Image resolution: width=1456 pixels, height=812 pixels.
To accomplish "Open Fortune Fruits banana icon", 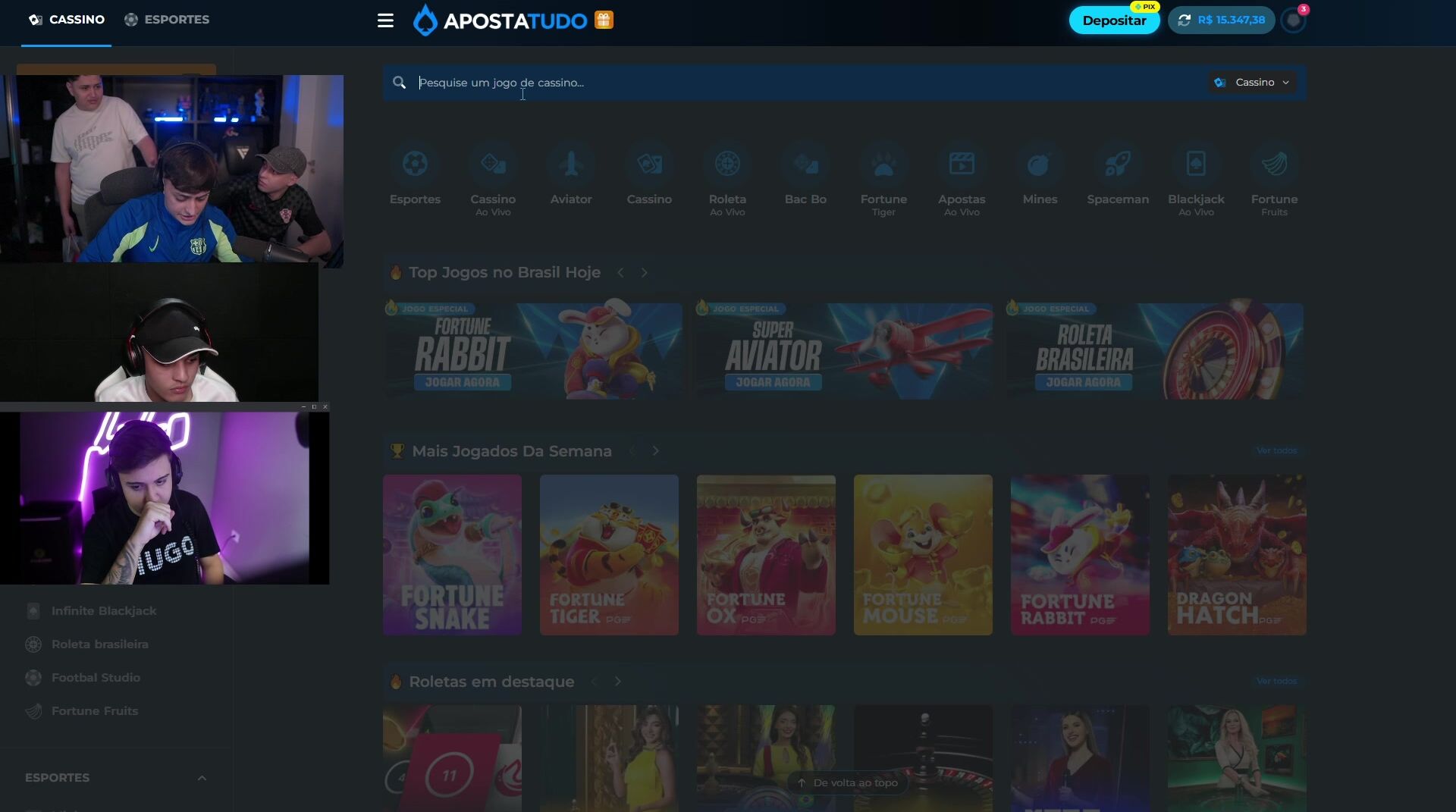I will (1274, 164).
